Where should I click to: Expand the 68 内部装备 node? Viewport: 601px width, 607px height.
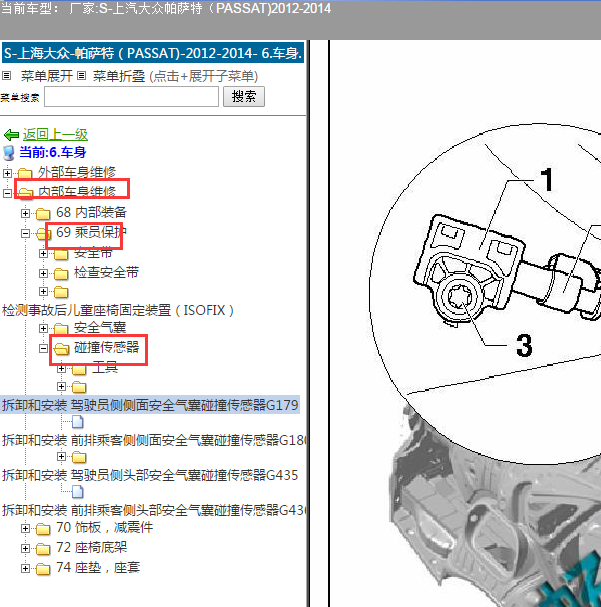pyautogui.click(x=25, y=213)
